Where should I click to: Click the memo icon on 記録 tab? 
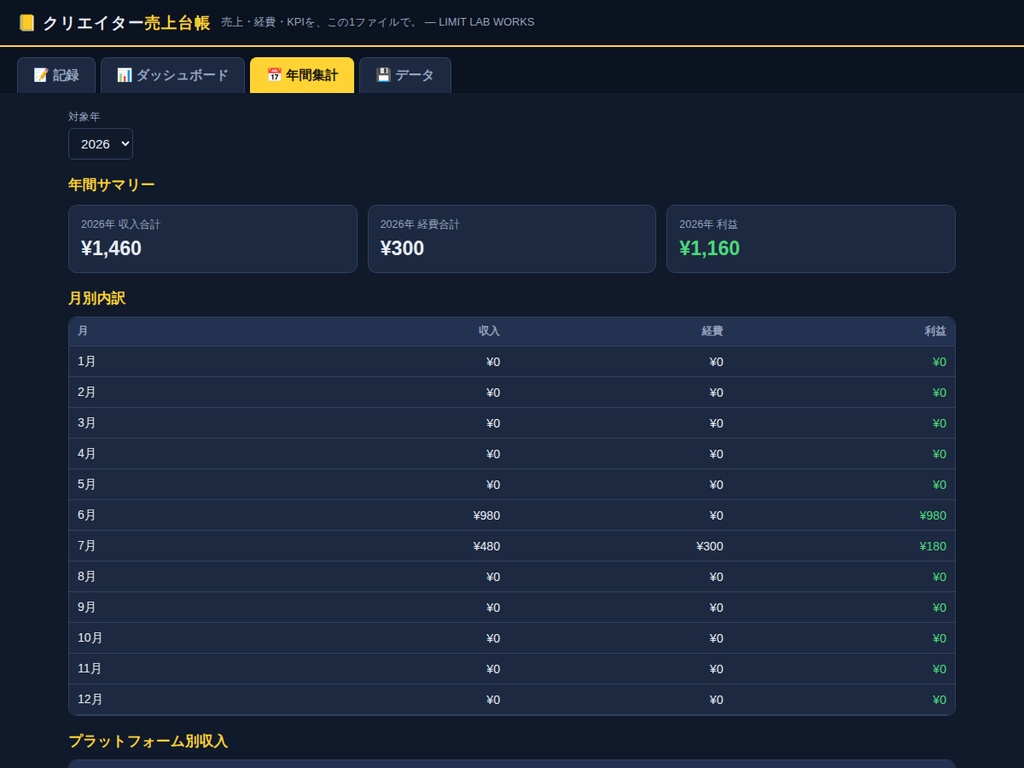click(x=40, y=75)
